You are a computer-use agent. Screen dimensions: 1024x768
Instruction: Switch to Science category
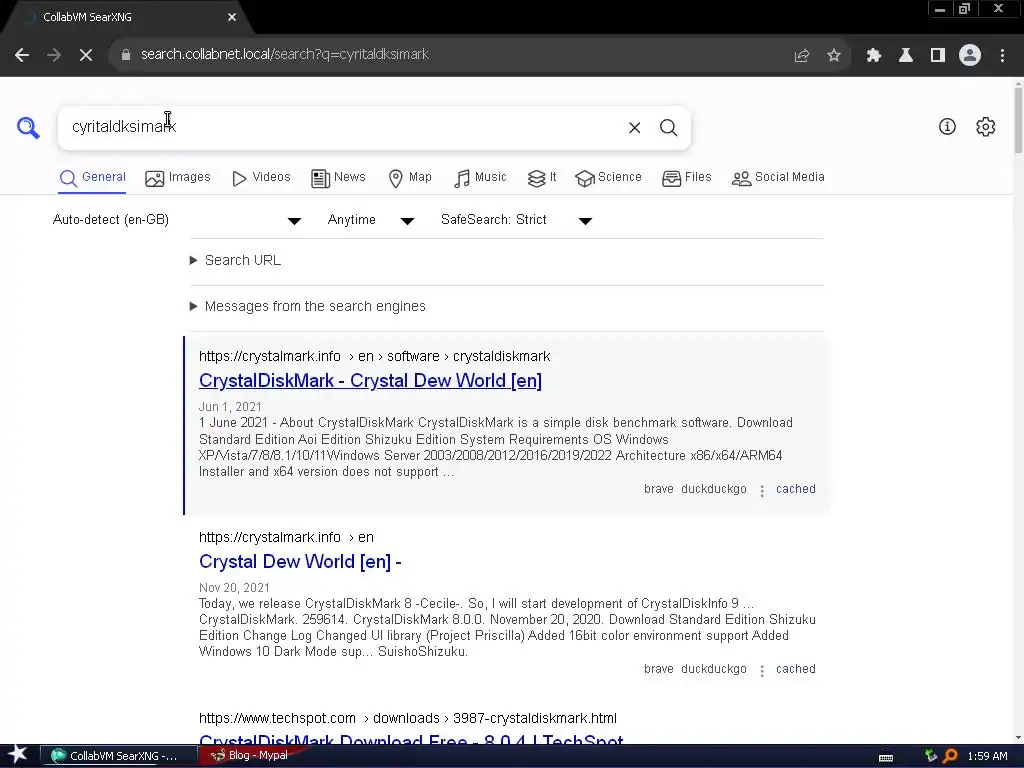[x=608, y=177]
